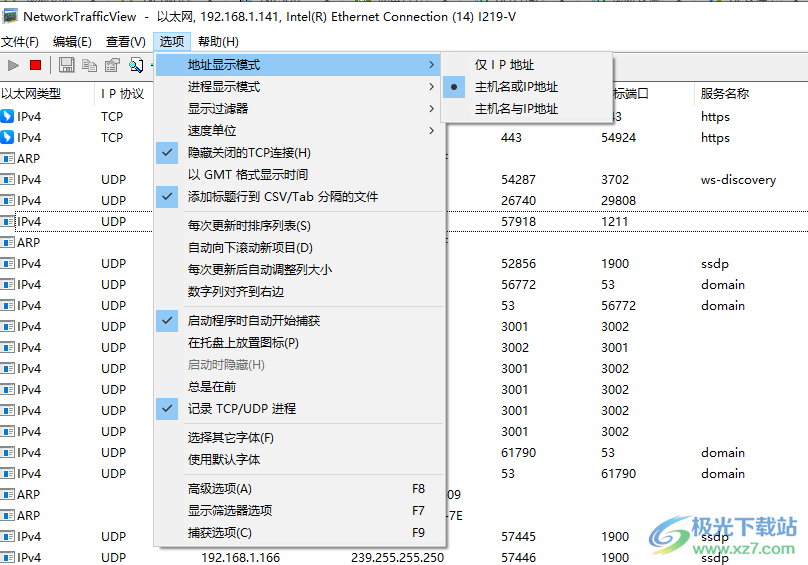Click the Start Capture play icon

(13, 65)
